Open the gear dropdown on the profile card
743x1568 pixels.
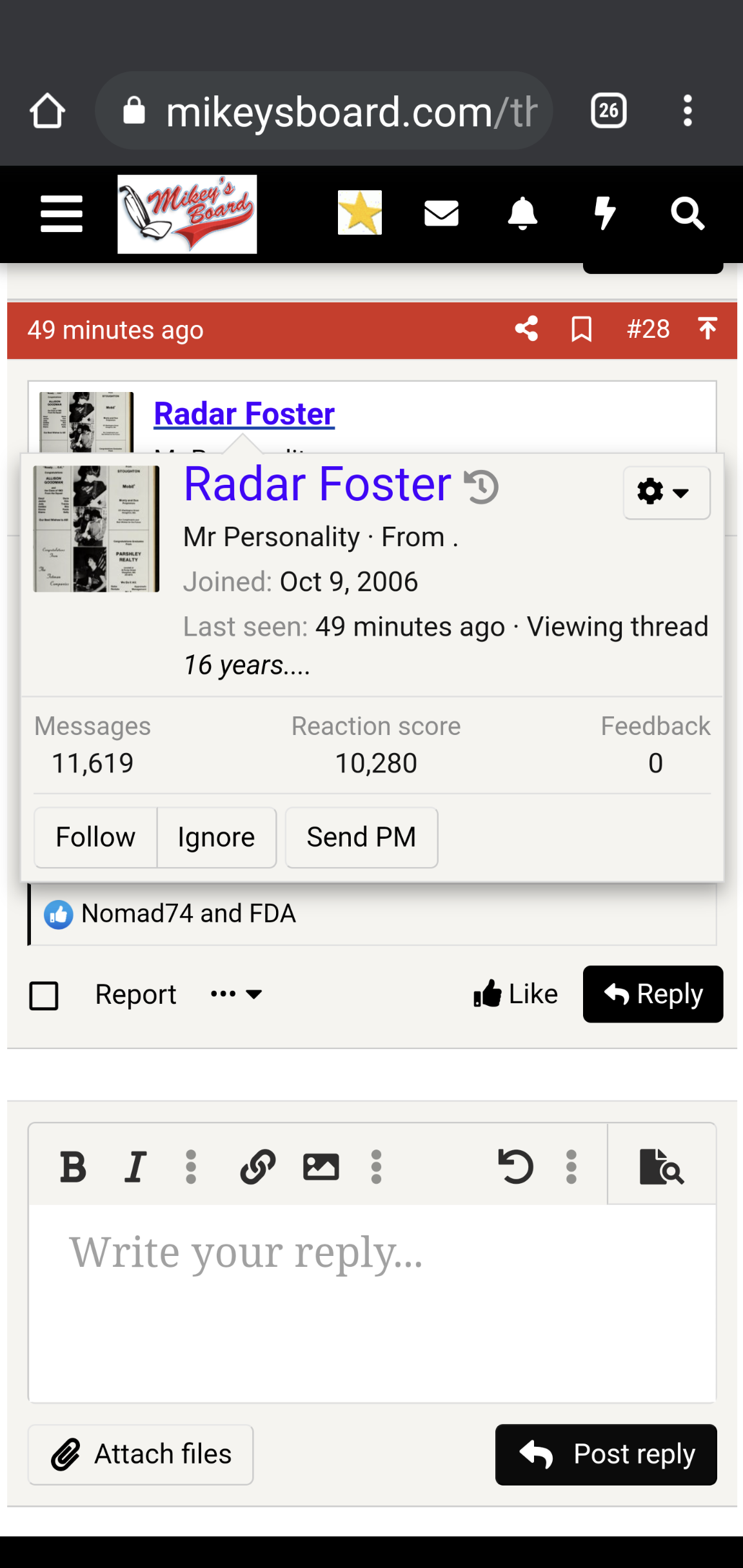(666, 493)
